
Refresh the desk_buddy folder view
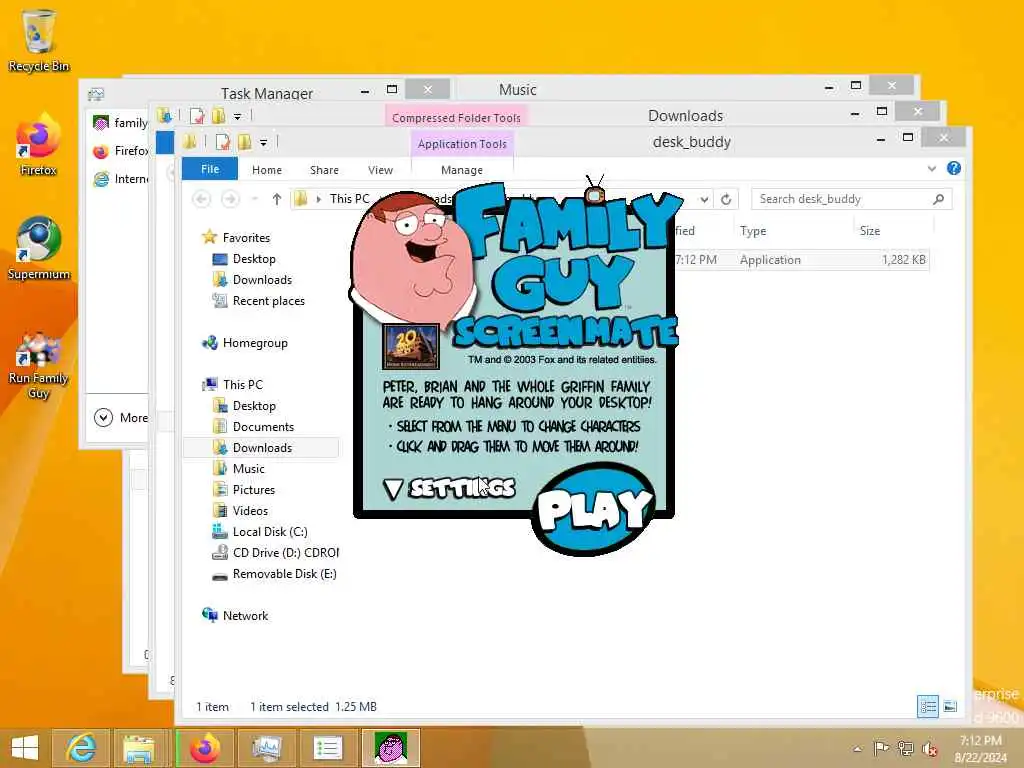click(726, 199)
